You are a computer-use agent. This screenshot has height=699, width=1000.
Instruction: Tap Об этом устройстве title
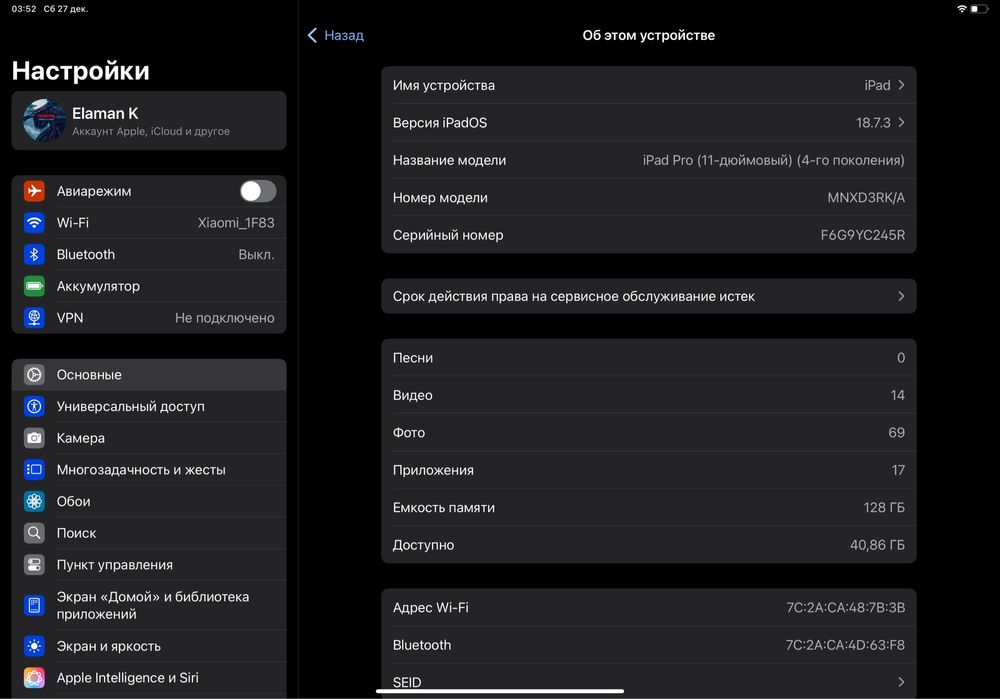click(x=649, y=35)
